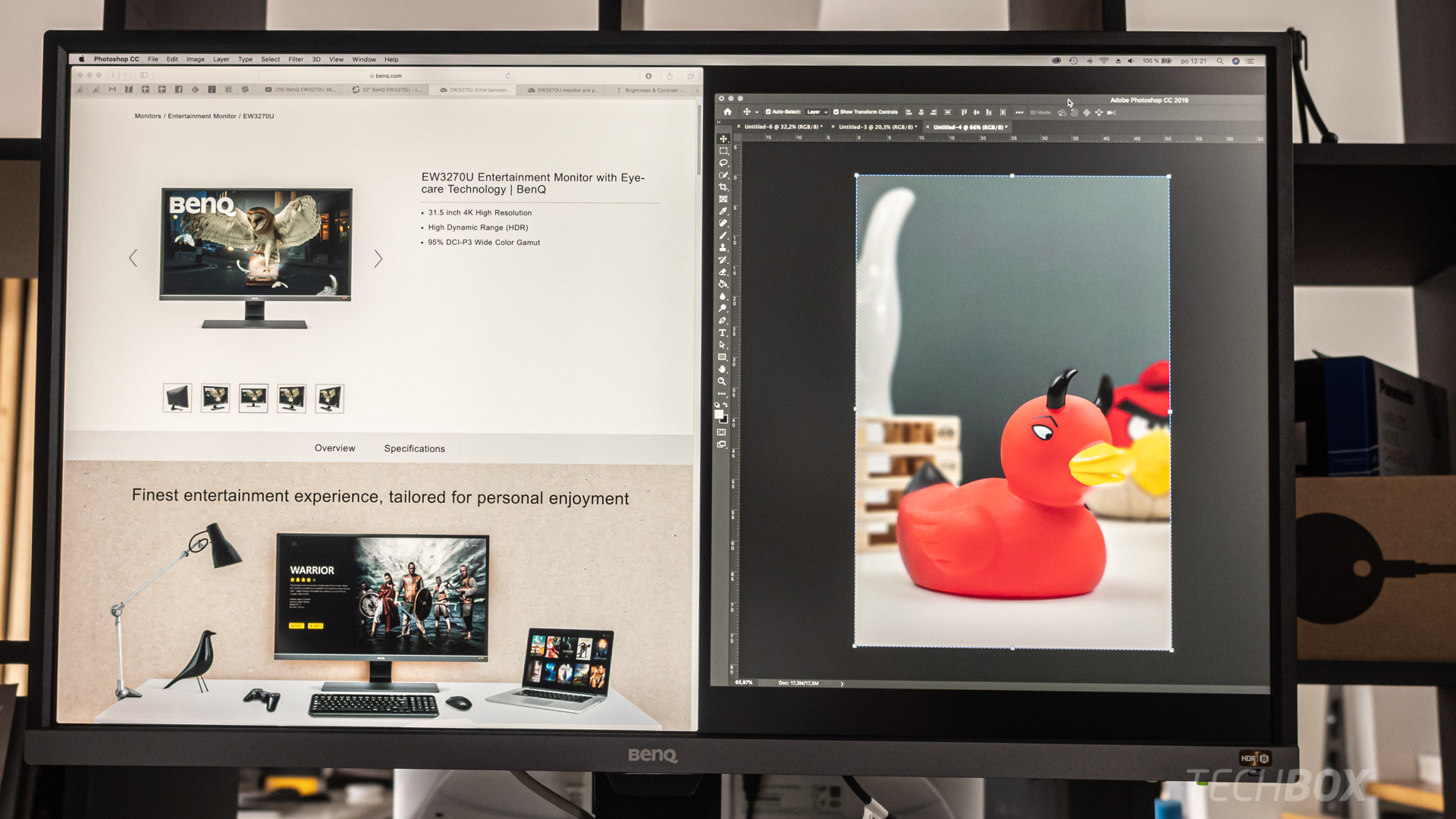Click the Entertainment Monitor breadcrumb link
The image size is (1456, 819).
click(202, 116)
